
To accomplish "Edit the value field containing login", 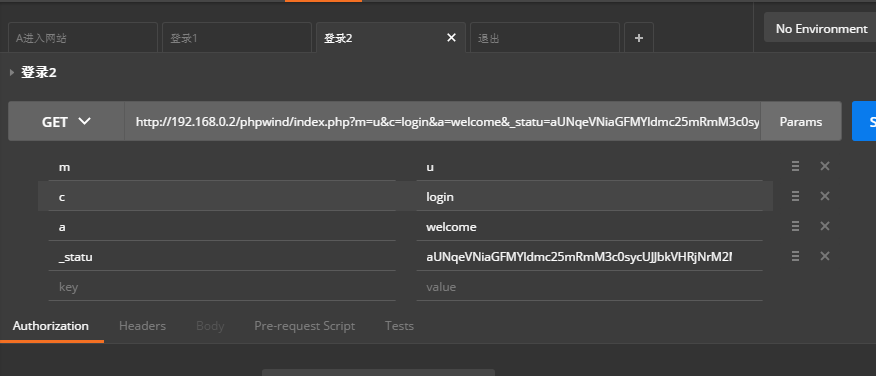I will pyautogui.click(x=589, y=197).
